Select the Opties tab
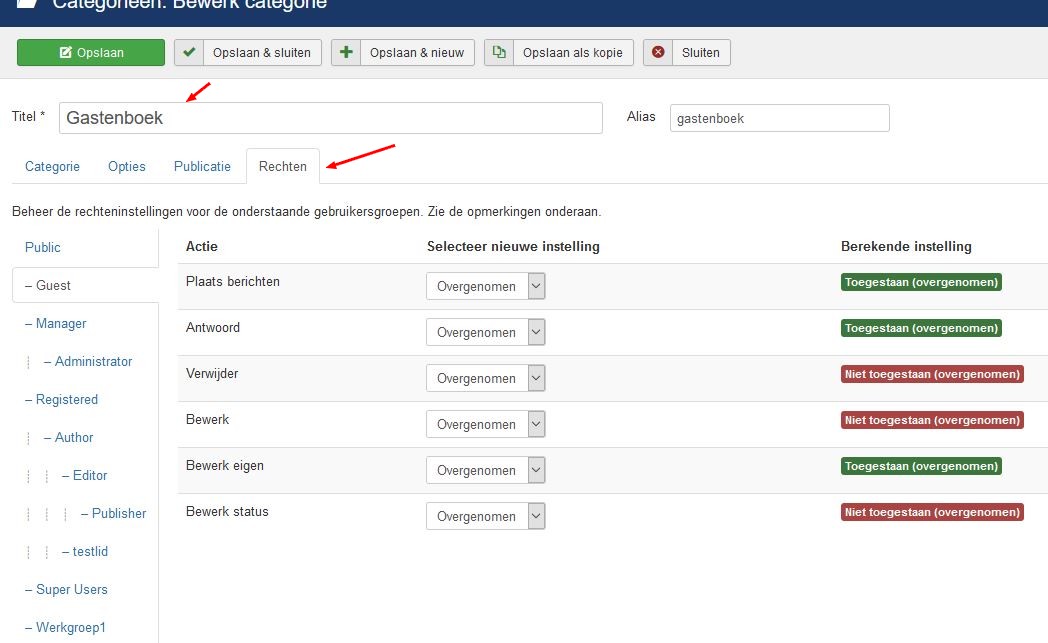The width and height of the screenshot is (1048, 643). pos(127,167)
